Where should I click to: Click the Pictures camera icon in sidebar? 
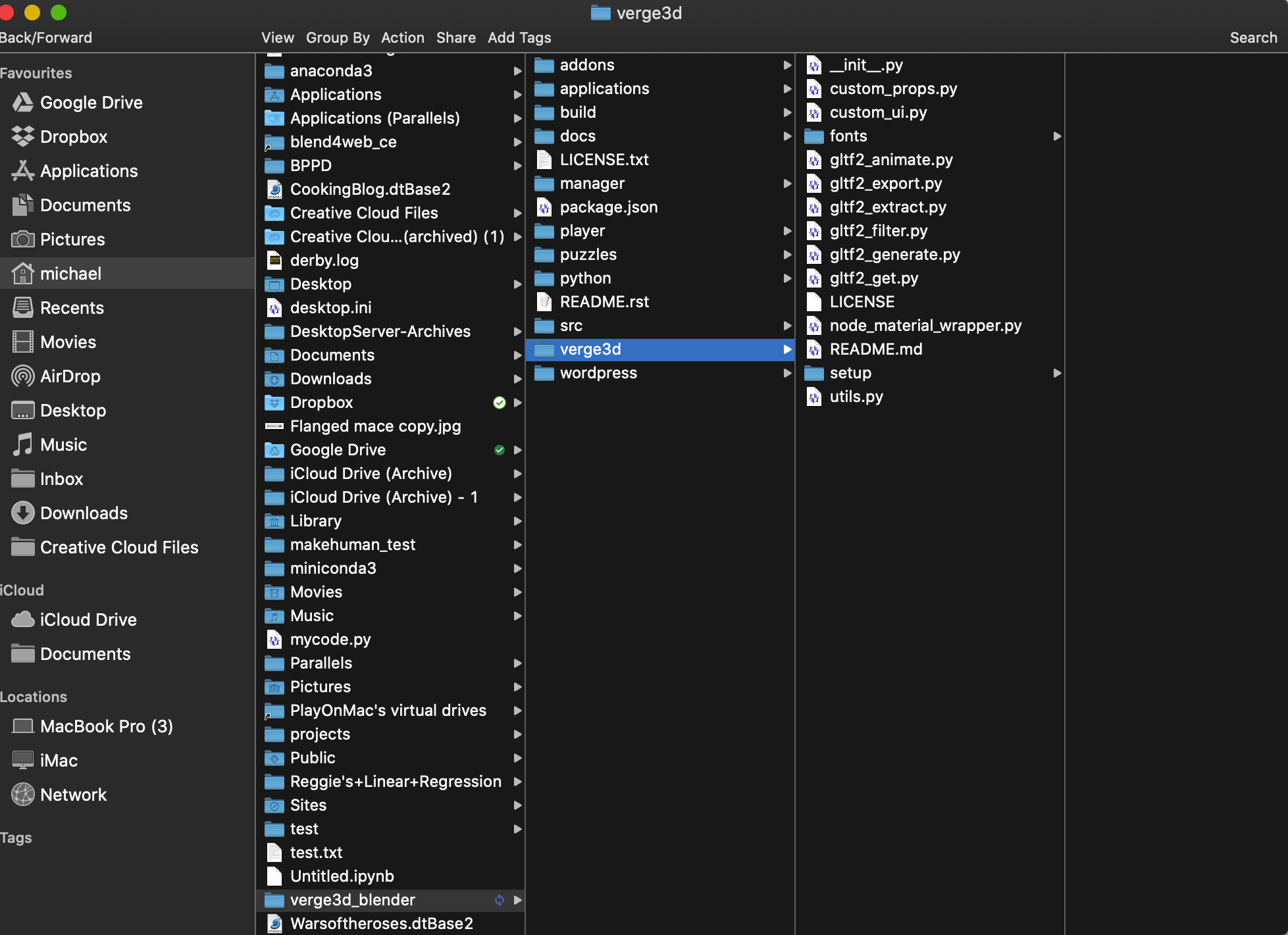(23, 240)
